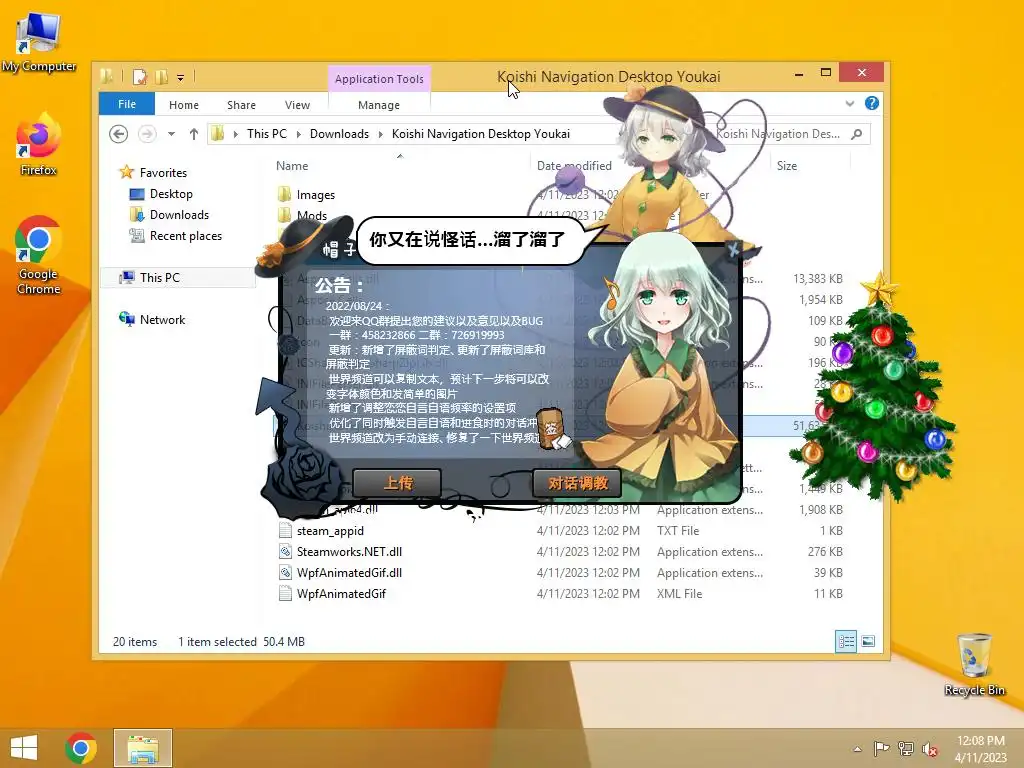Open the Manage tab under Application Tools

[x=379, y=105]
